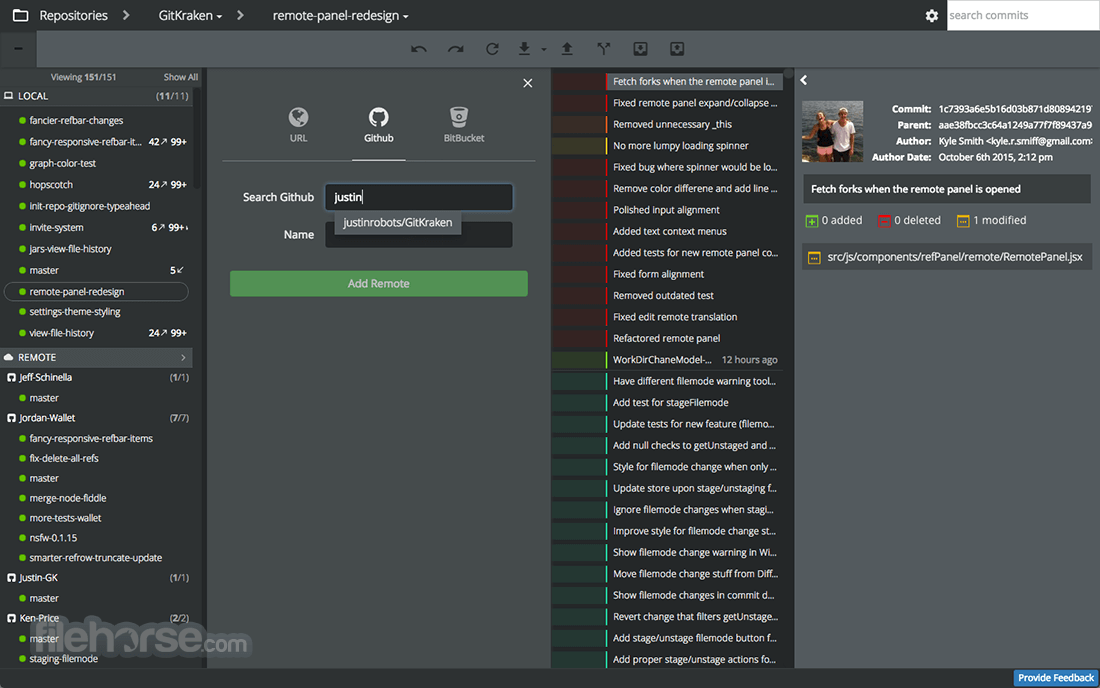This screenshot has width=1100, height=688.
Task: Click the pull download icon
Action: 524,48
